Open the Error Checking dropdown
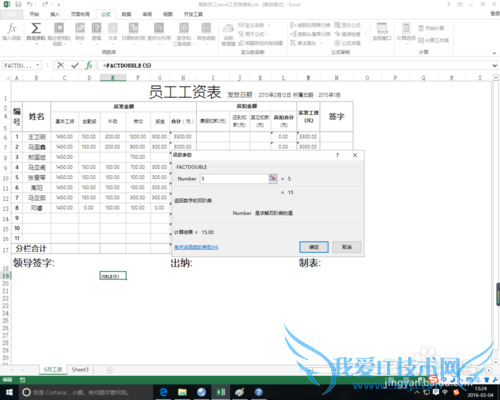 [x=365, y=34]
